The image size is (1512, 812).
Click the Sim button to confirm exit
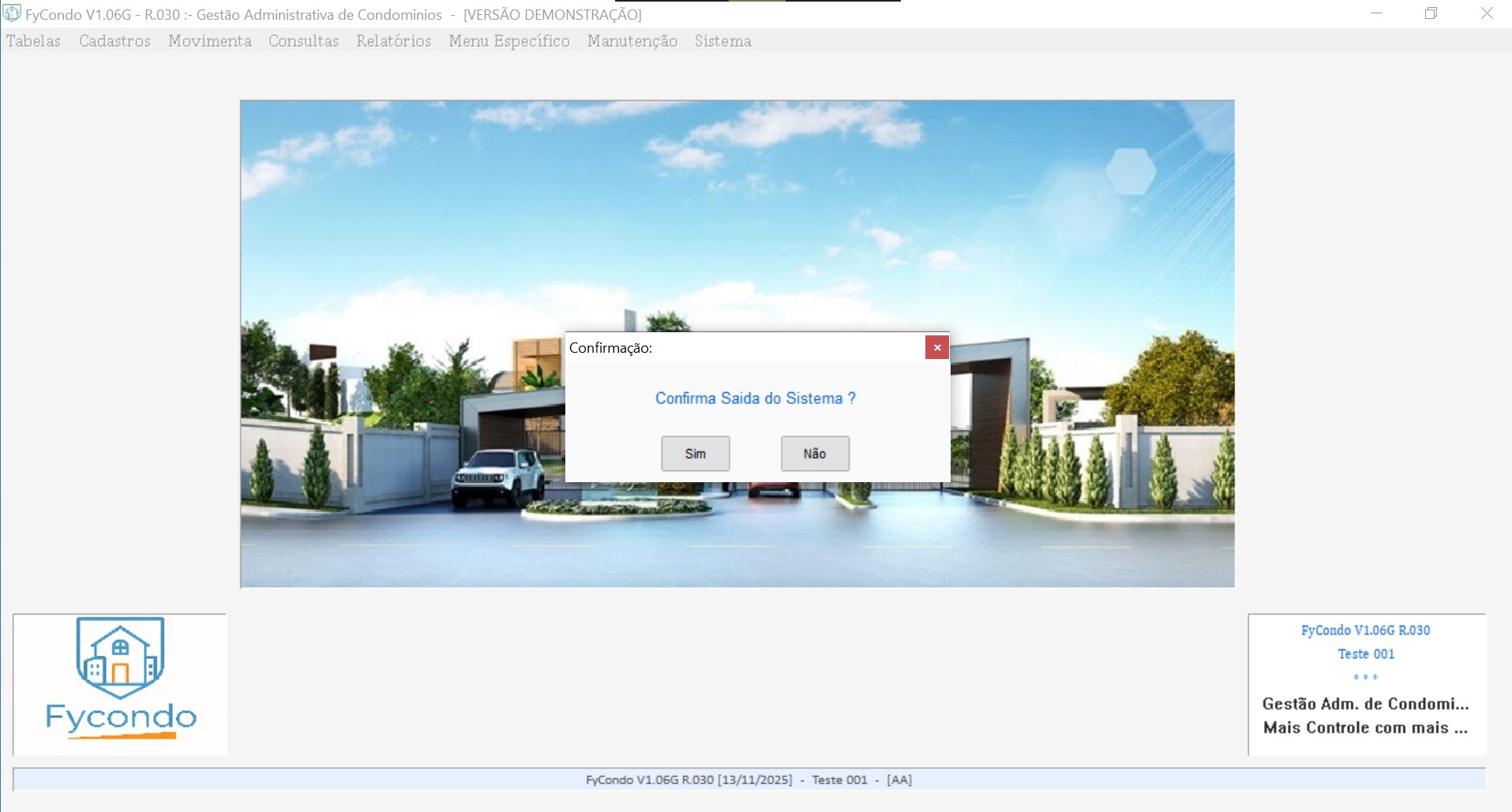tap(695, 454)
